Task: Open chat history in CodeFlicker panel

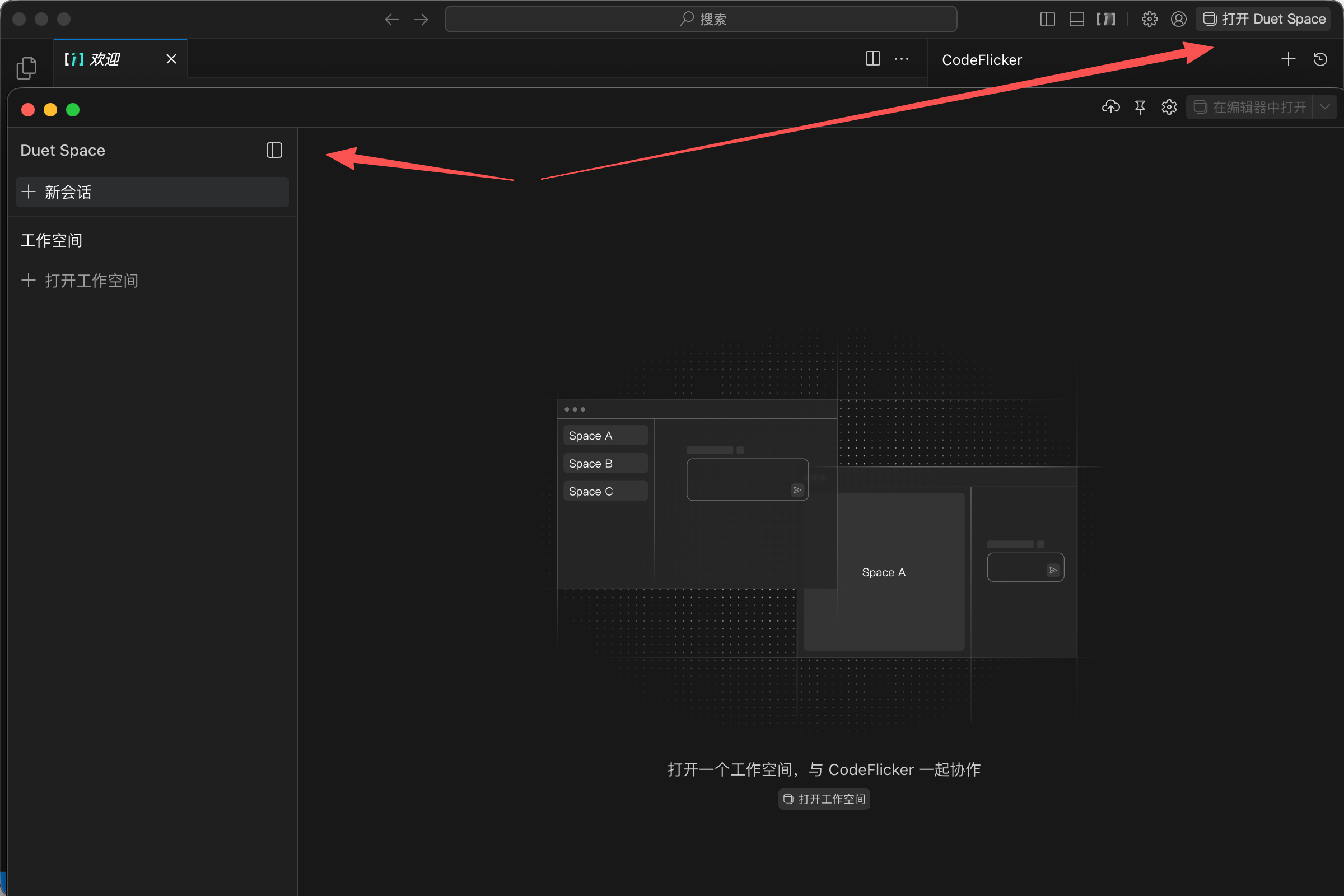Action: tap(1320, 59)
